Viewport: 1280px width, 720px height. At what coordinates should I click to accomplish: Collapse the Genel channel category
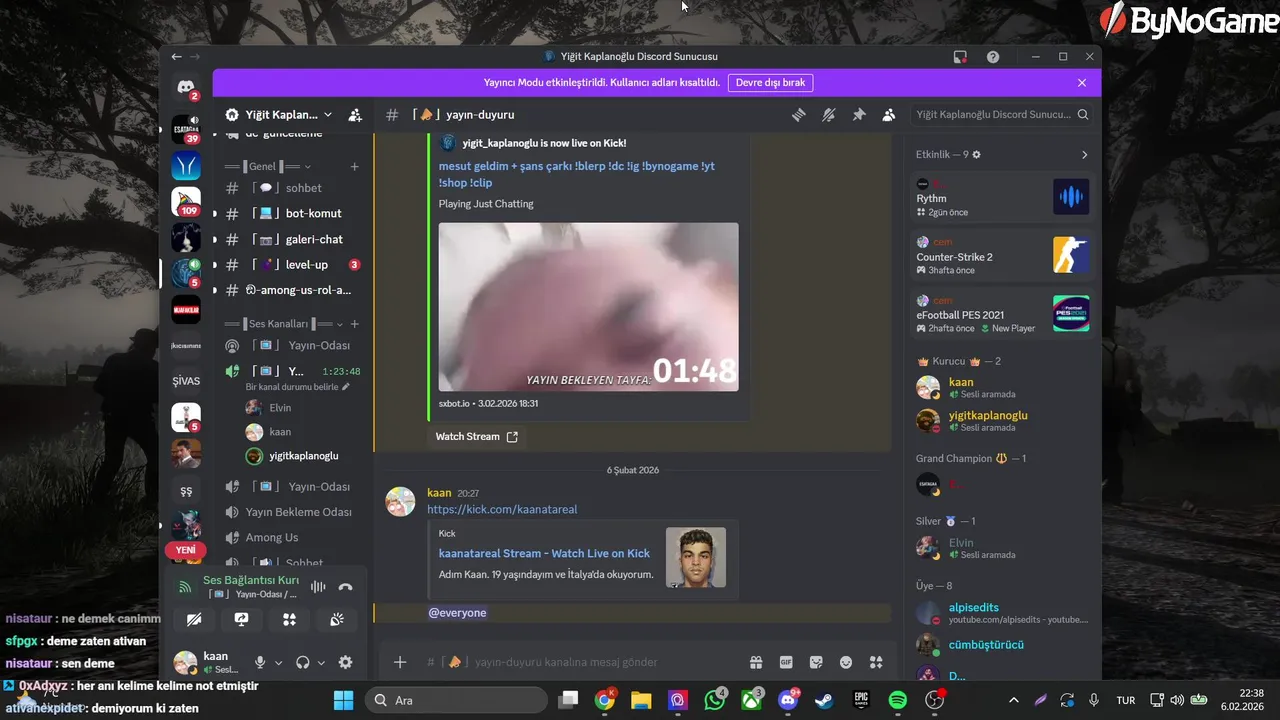point(268,167)
